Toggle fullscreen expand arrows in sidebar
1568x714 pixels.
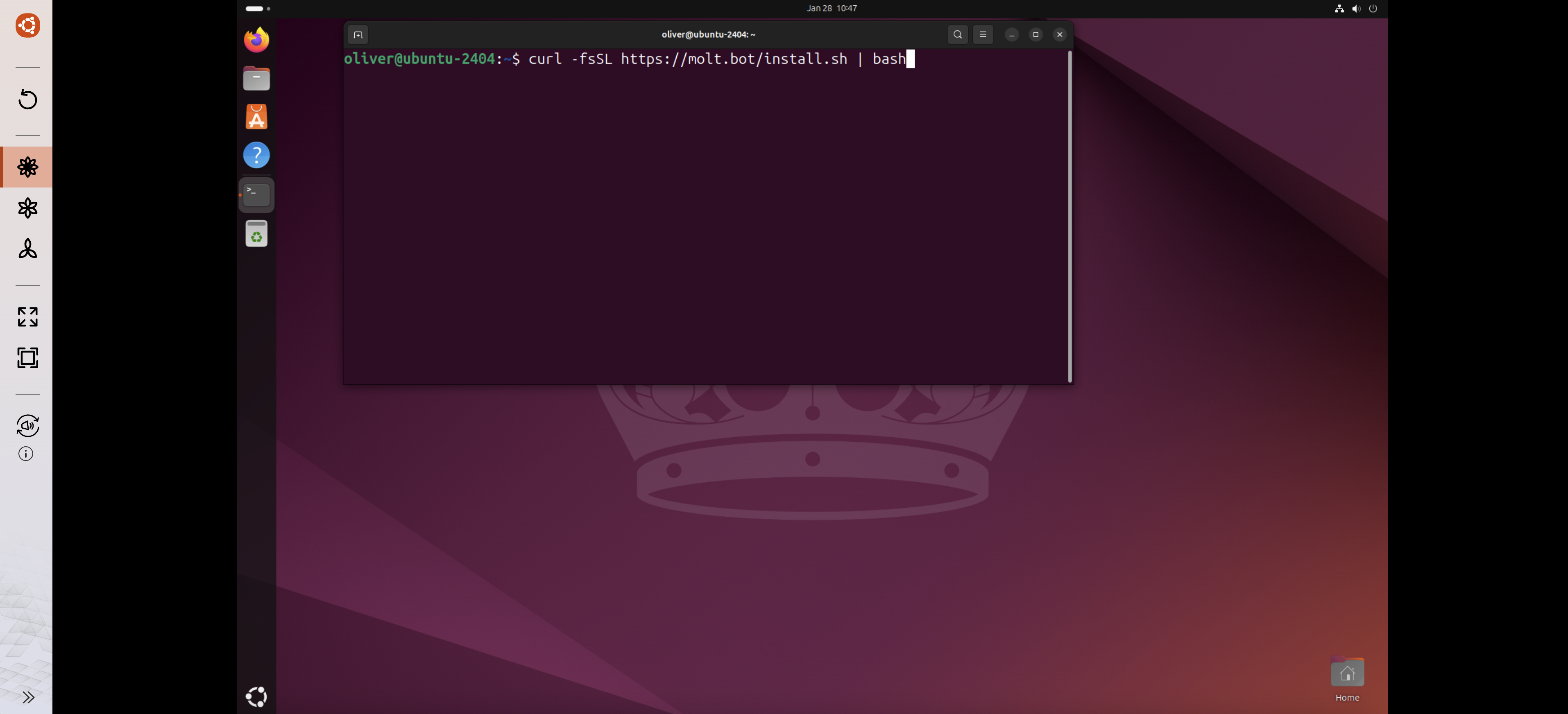(x=27, y=317)
